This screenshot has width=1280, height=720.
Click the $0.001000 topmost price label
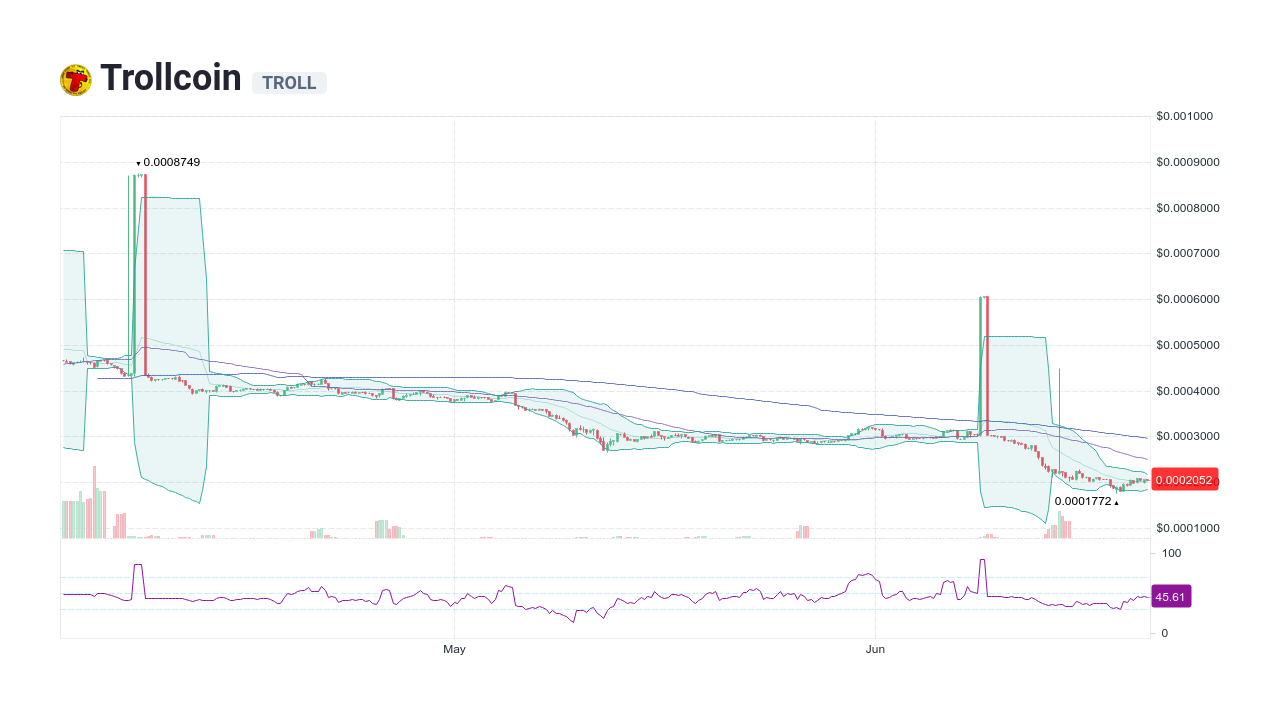[x=1185, y=116]
